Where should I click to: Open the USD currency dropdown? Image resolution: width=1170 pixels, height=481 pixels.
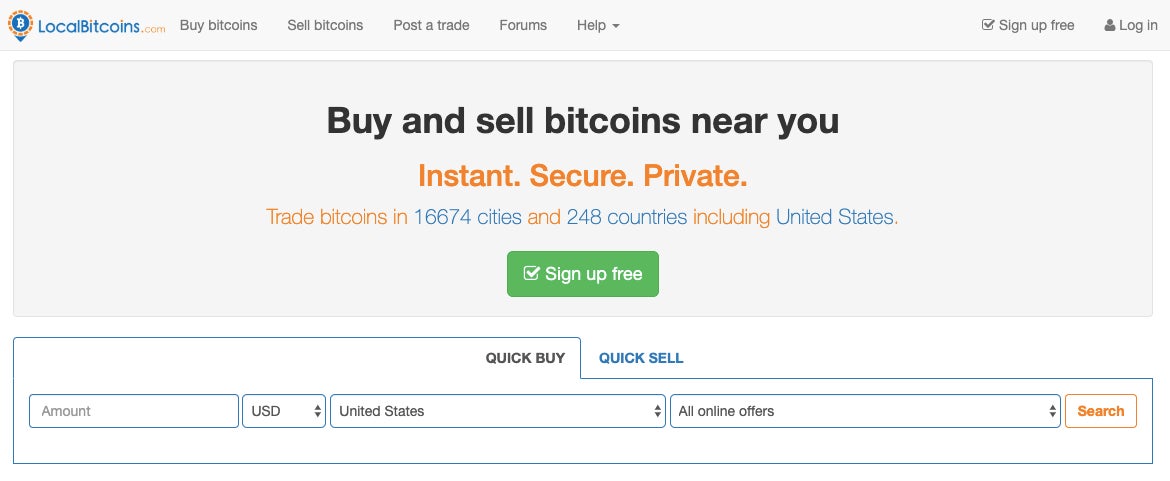tap(284, 411)
